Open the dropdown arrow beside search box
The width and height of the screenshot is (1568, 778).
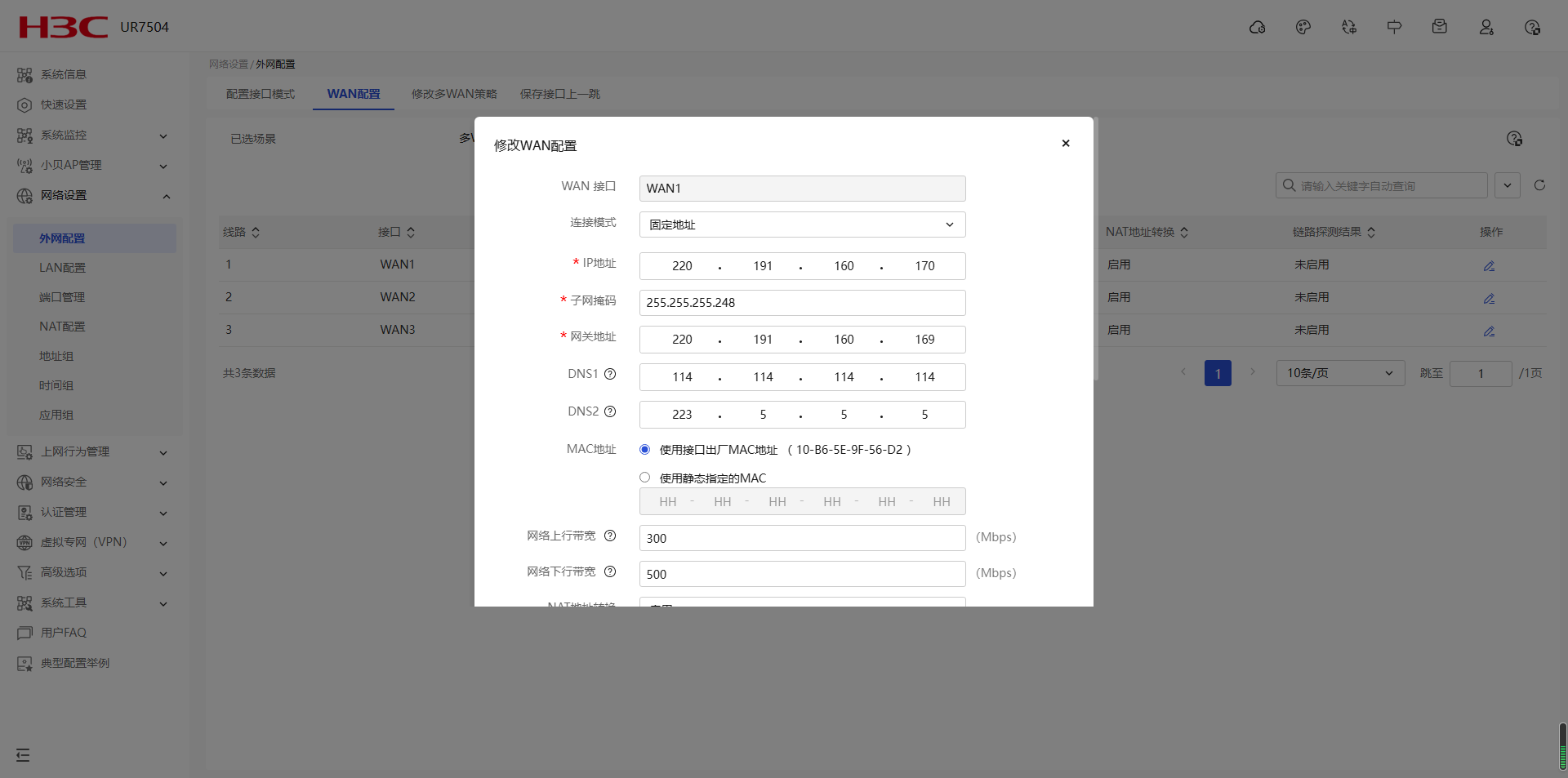tap(1508, 185)
